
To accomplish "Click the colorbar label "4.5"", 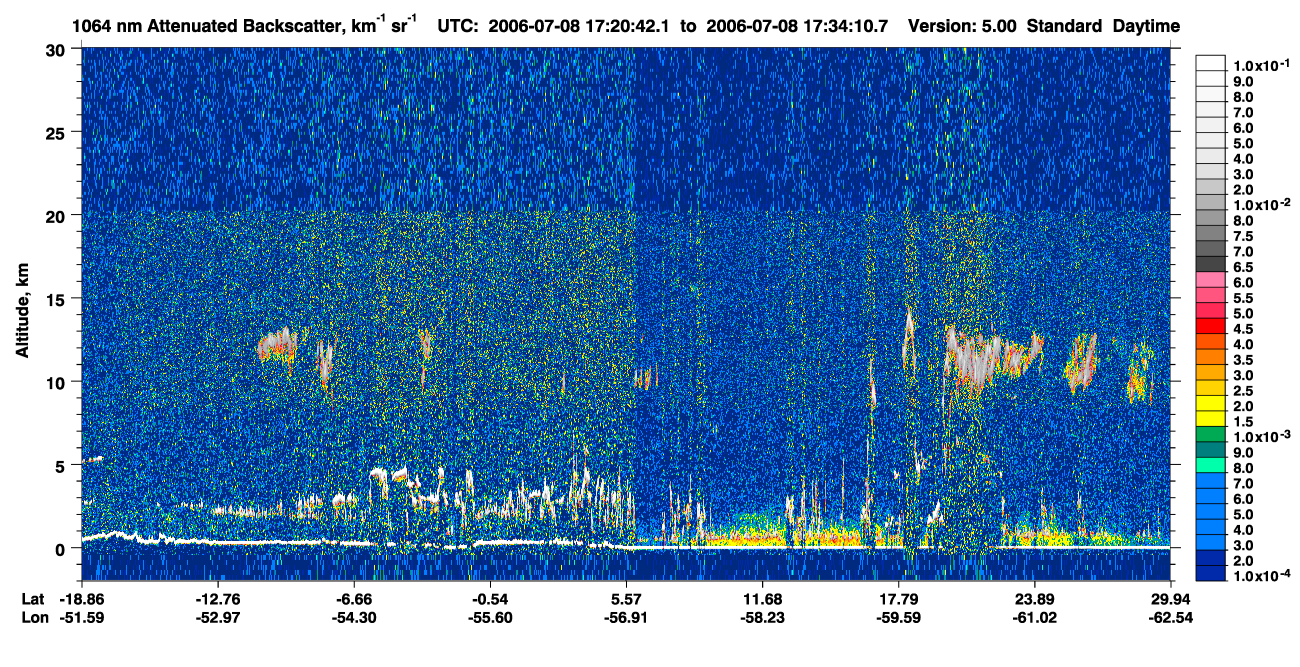I will point(1243,330).
